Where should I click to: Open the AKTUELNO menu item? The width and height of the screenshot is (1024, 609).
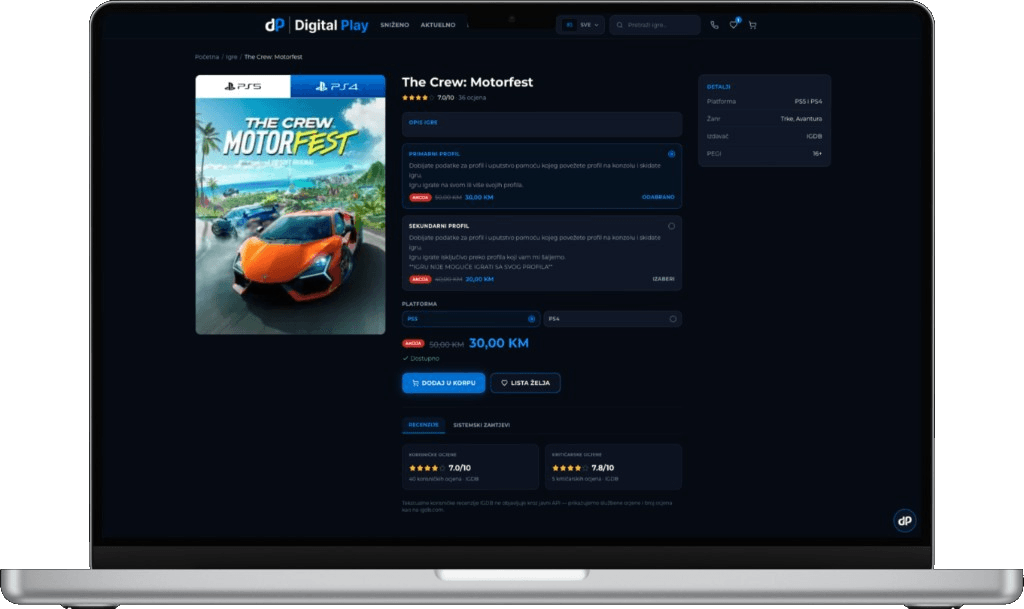(x=438, y=25)
